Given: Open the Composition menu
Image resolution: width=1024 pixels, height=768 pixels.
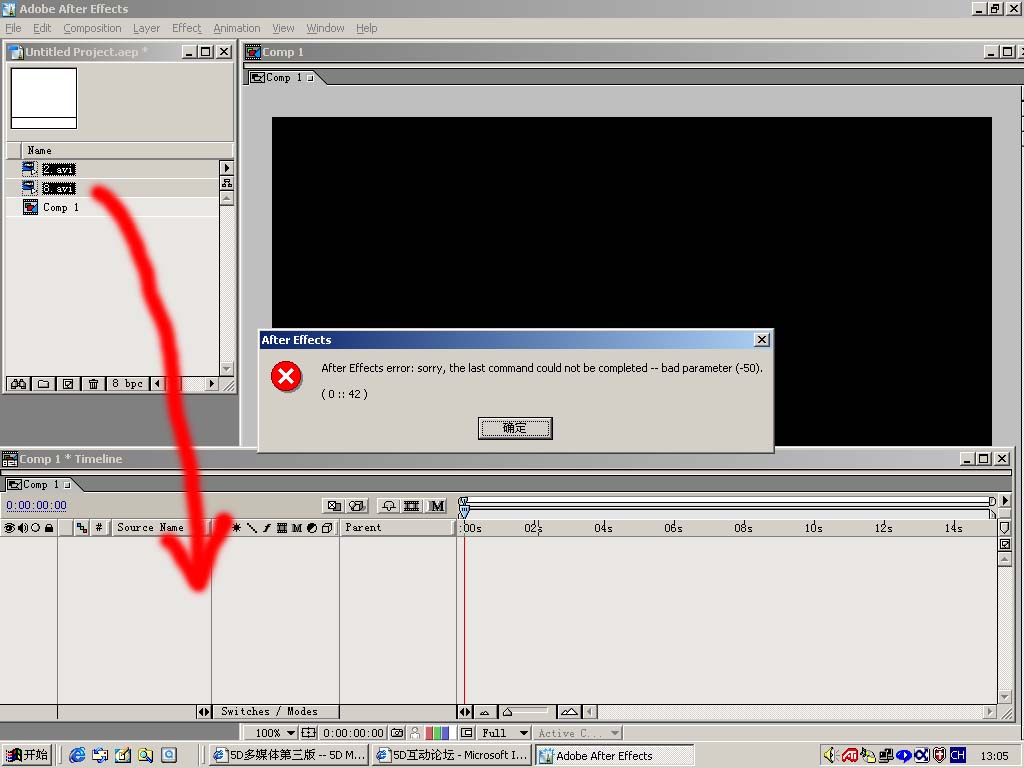Looking at the screenshot, I should [92, 28].
